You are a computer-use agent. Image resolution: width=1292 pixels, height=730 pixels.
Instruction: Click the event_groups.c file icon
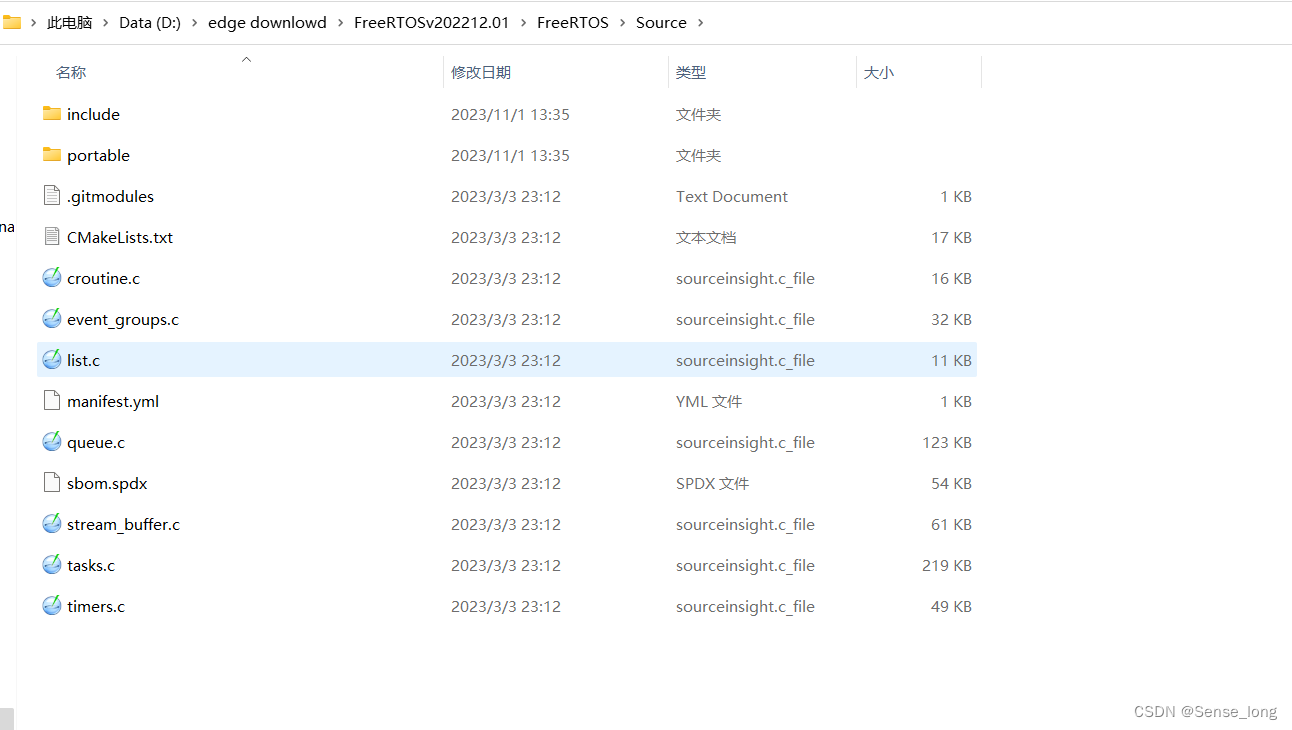tap(52, 318)
